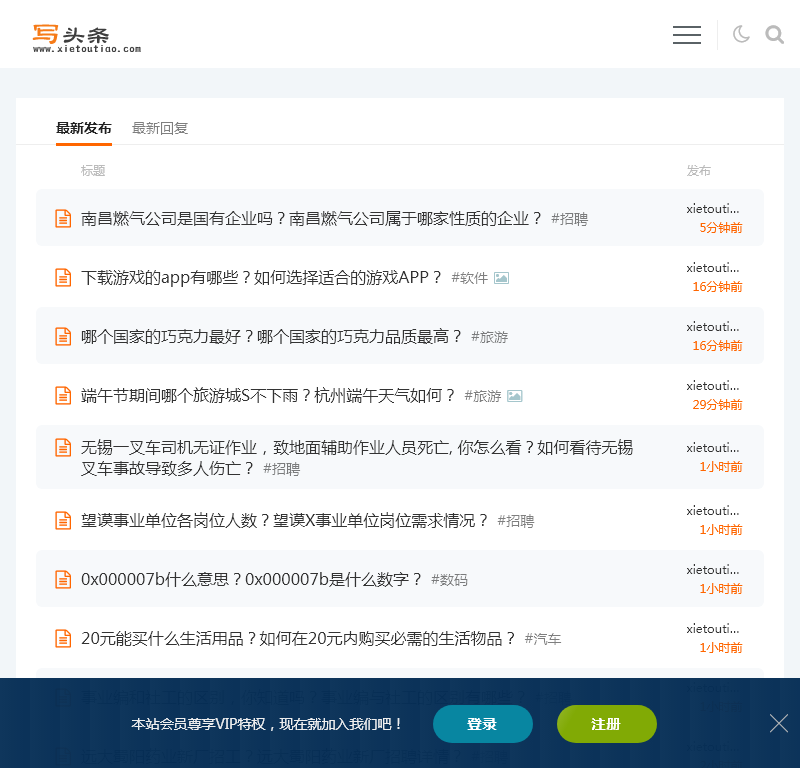Click the image attachment icon on the 下载游戏 post
Screen dimensions: 800x768
(500, 277)
